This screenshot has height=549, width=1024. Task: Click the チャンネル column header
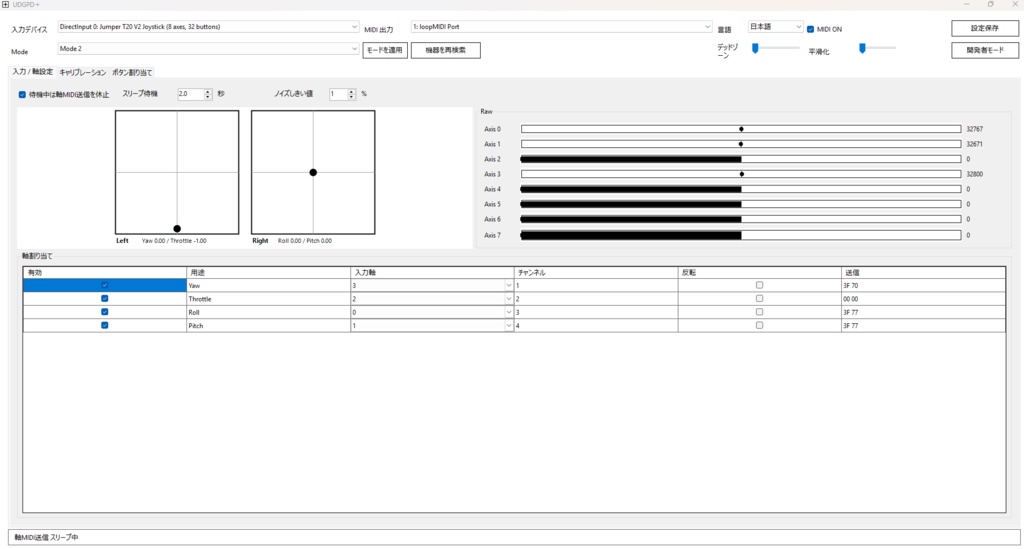coord(596,272)
